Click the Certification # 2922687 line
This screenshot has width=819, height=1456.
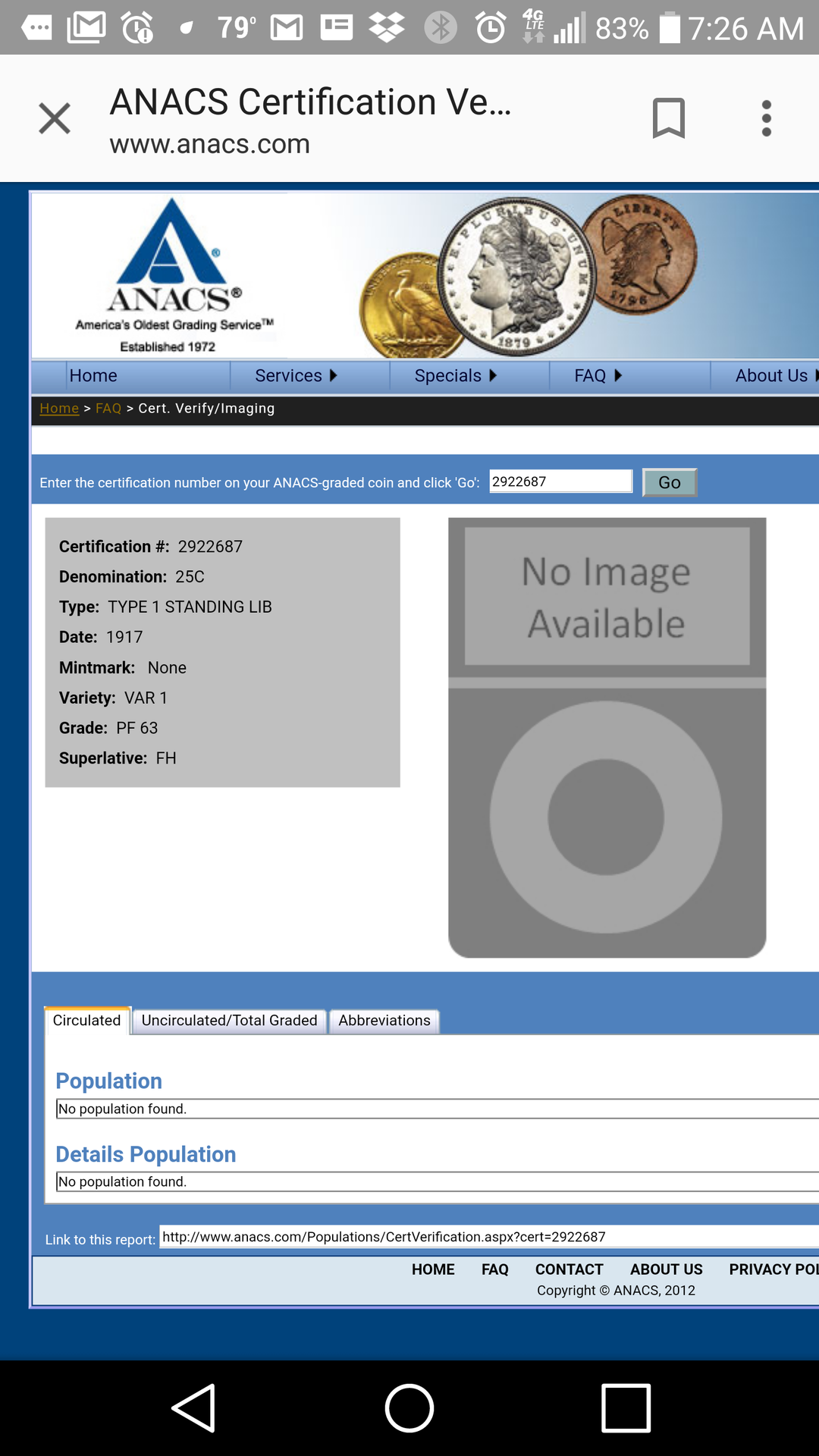[151, 547]
